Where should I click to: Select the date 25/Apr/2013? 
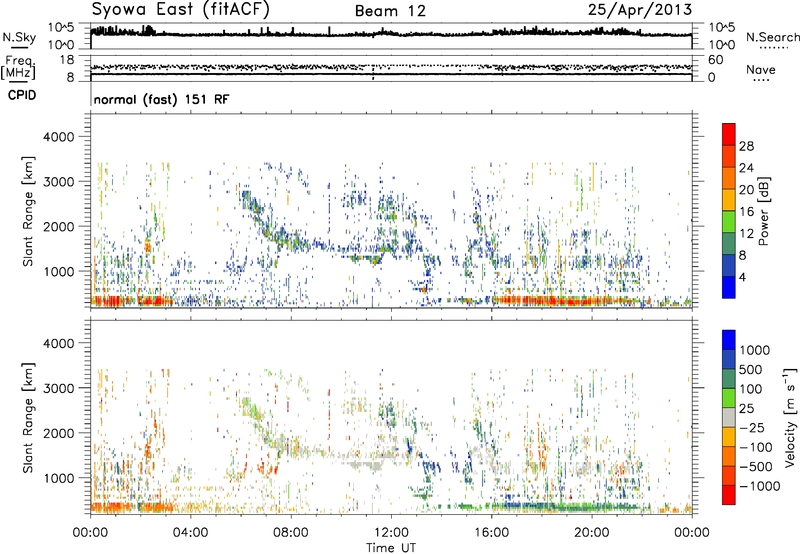(x=640, y=10)
